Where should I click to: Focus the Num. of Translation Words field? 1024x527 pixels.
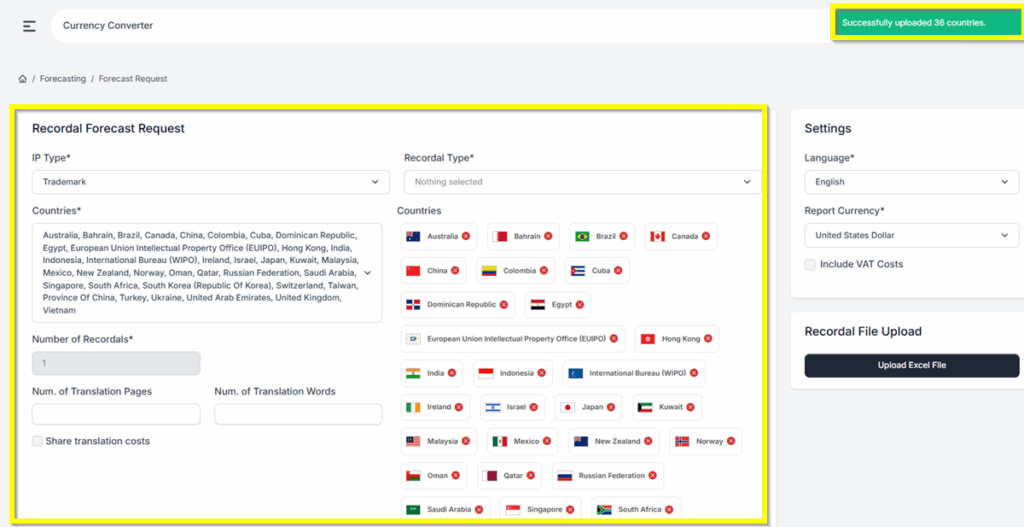pyautogui.click(x=298, y=414)
